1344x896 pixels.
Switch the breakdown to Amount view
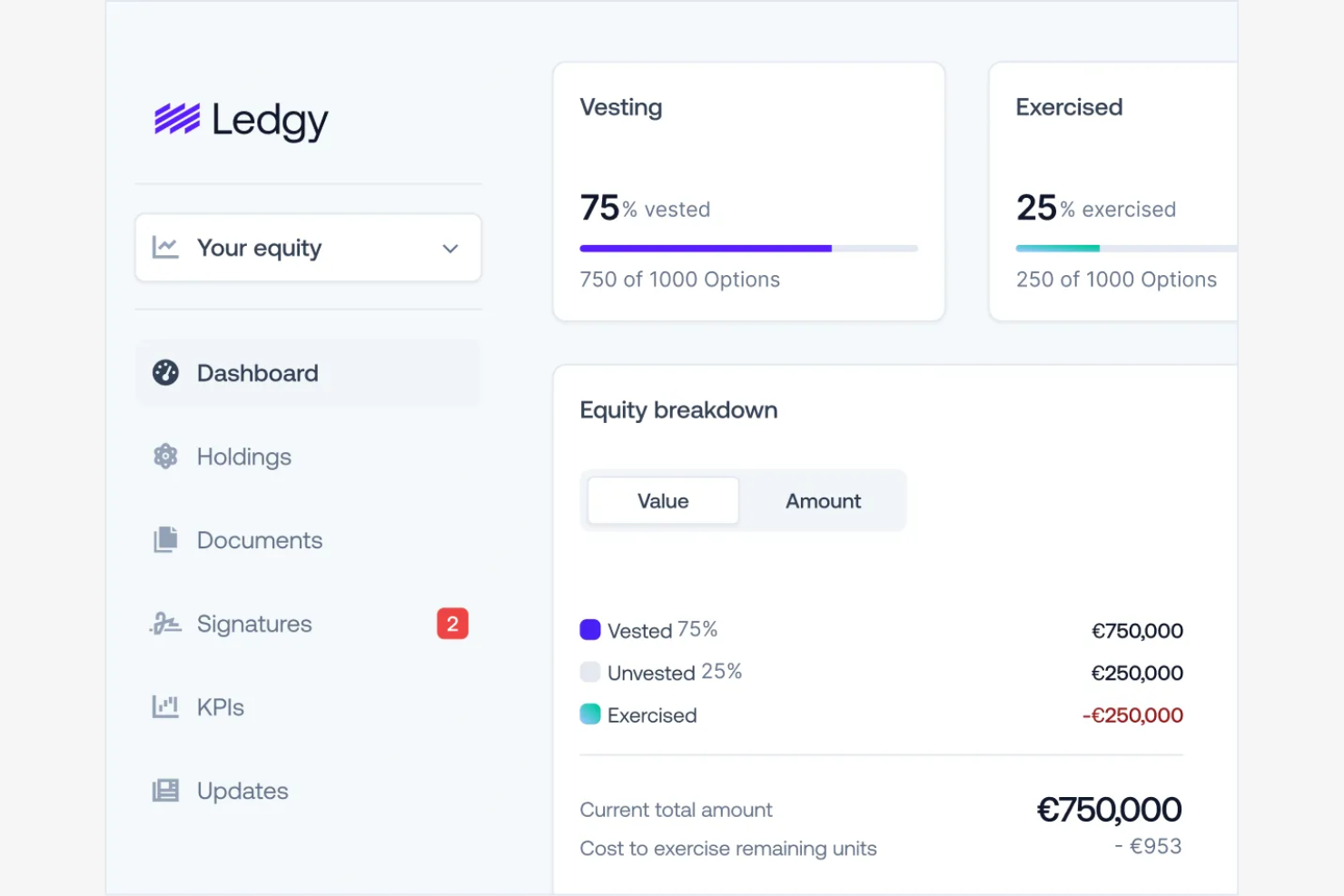point(822,500)
